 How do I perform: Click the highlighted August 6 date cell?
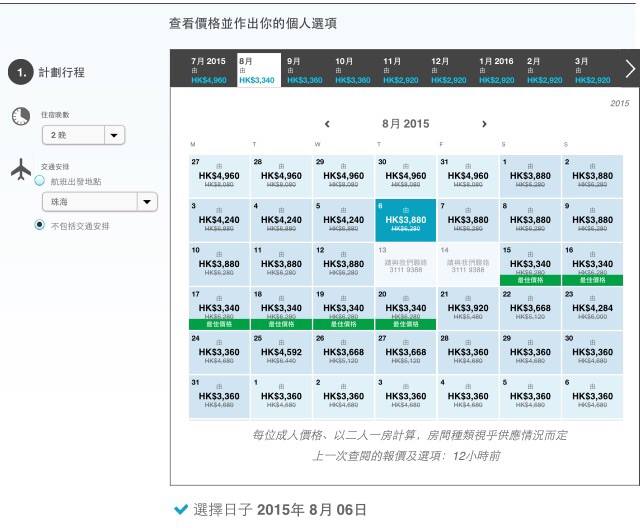click(x=405, y=219)
